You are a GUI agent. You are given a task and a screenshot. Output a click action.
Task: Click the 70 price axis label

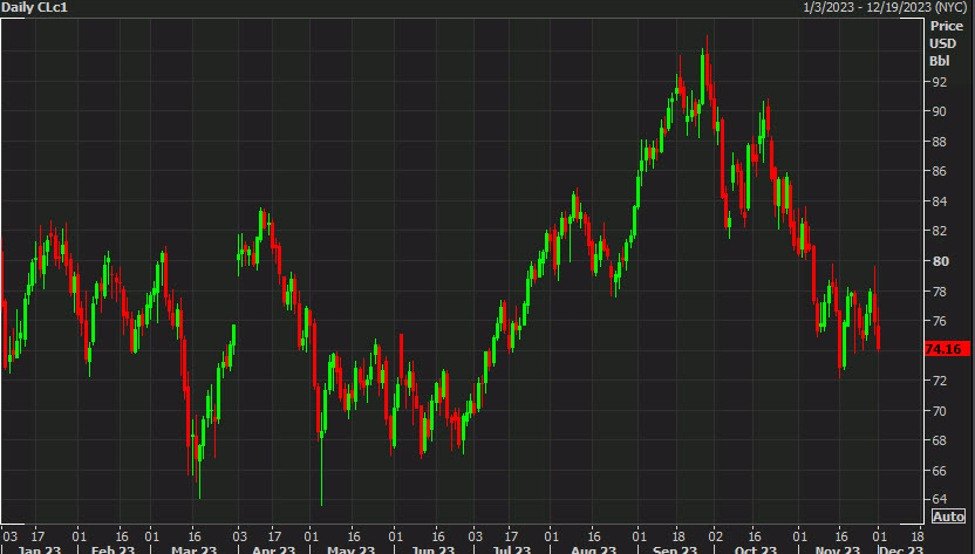(x=940, y=410)
